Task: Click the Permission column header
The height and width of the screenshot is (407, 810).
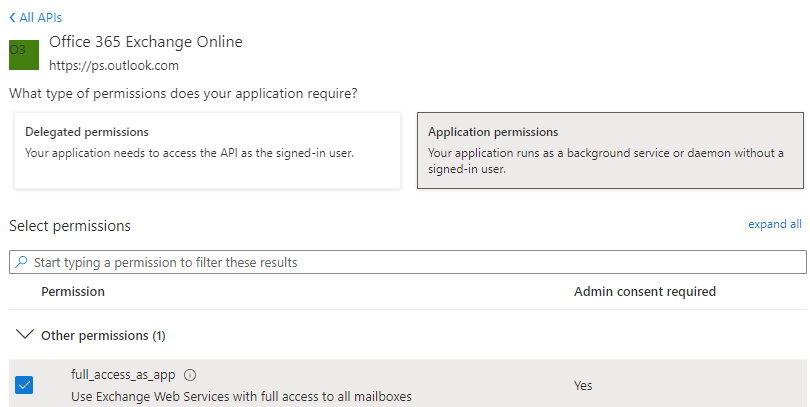Action: coord(73,292)
